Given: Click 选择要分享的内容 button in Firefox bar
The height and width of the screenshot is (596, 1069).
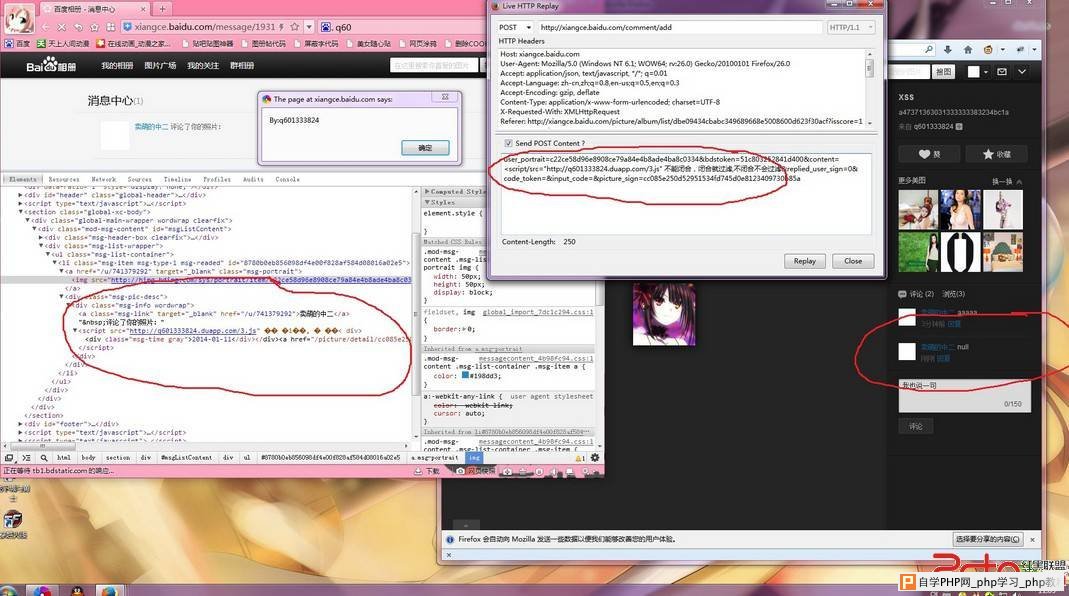Looking at the screenshot, I should pyautogui.click(x=987, y=539).
